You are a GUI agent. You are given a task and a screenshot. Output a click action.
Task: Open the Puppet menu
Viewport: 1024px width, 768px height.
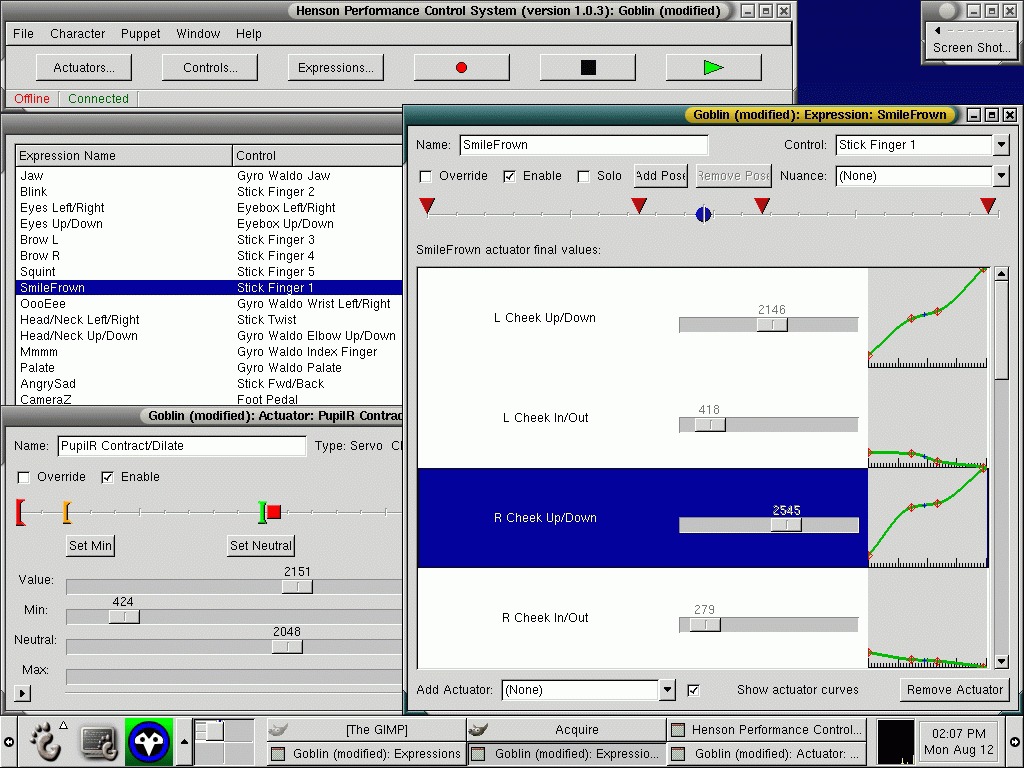tap(140, 34)
